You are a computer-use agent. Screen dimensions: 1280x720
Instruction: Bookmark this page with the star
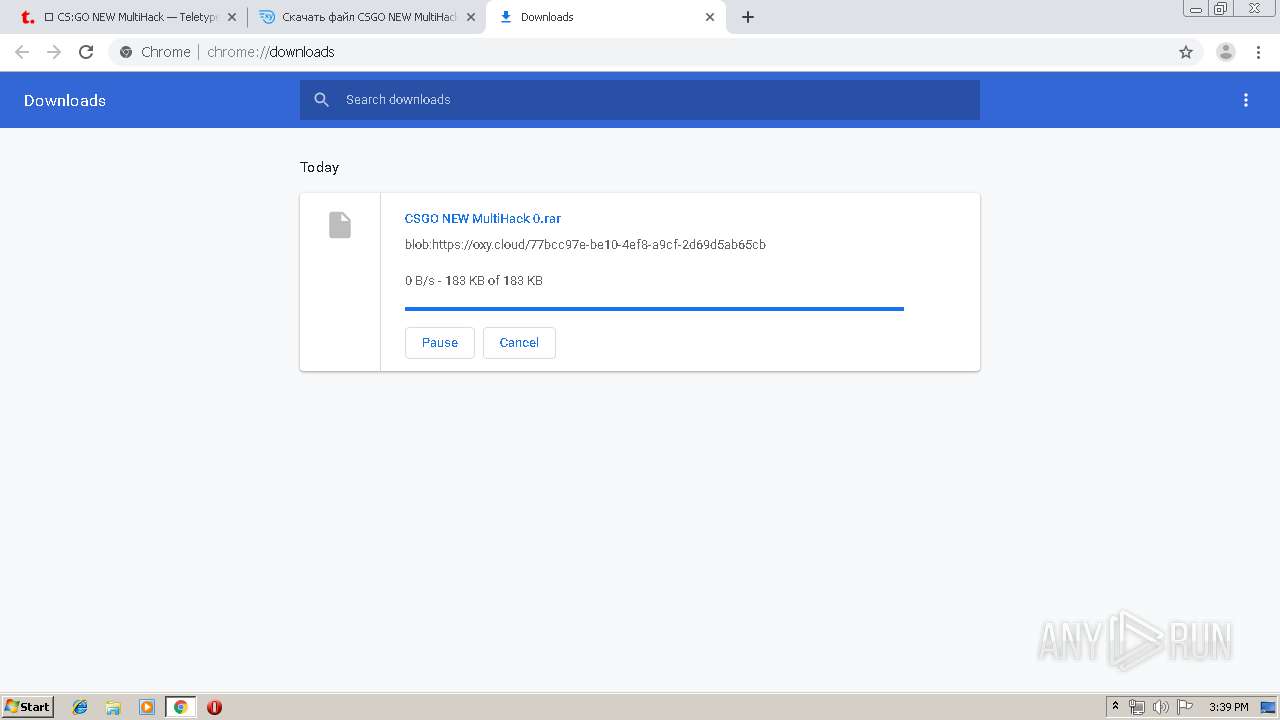1186,52
